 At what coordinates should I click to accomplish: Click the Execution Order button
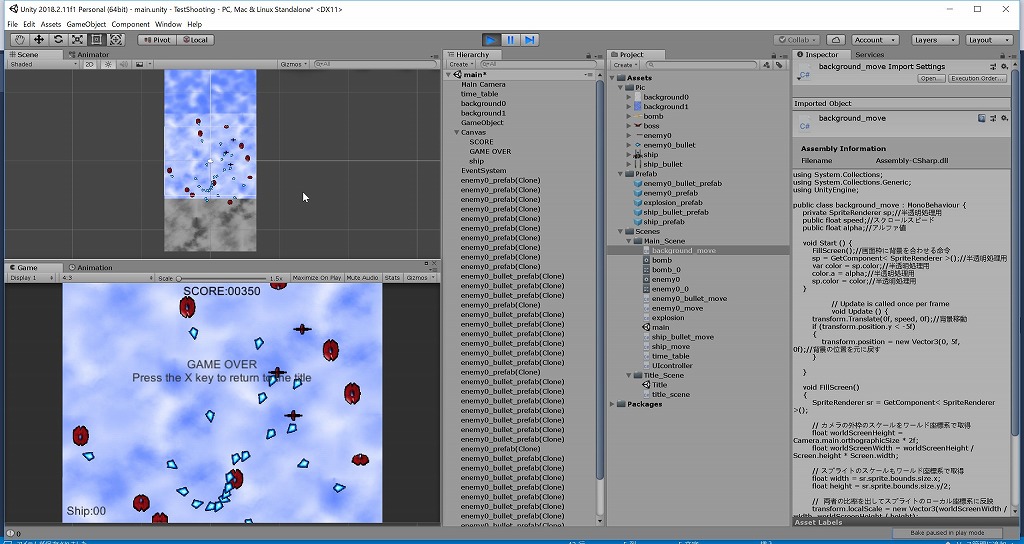(977, 78)
